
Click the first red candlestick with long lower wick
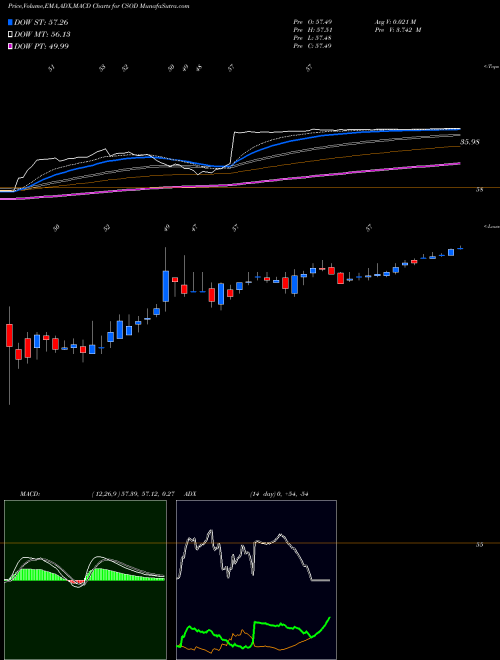tap(9, 335)
